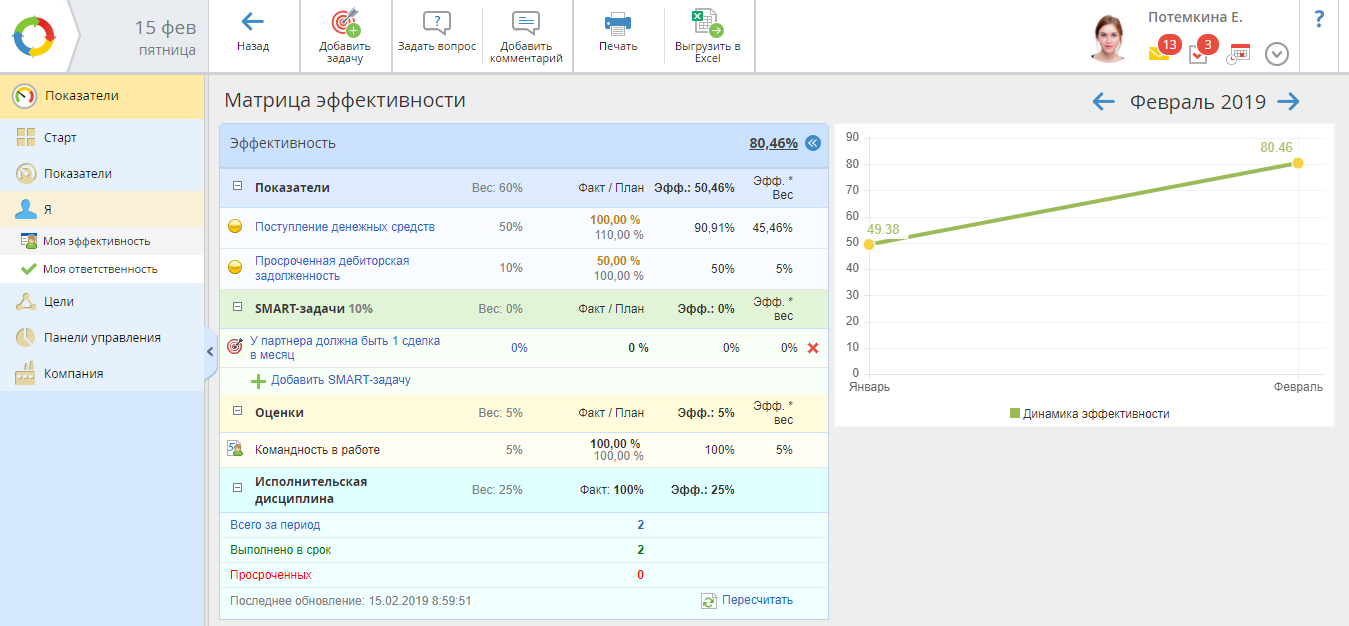
Task: Click the Add task target icon
Action: coord(345,23)
